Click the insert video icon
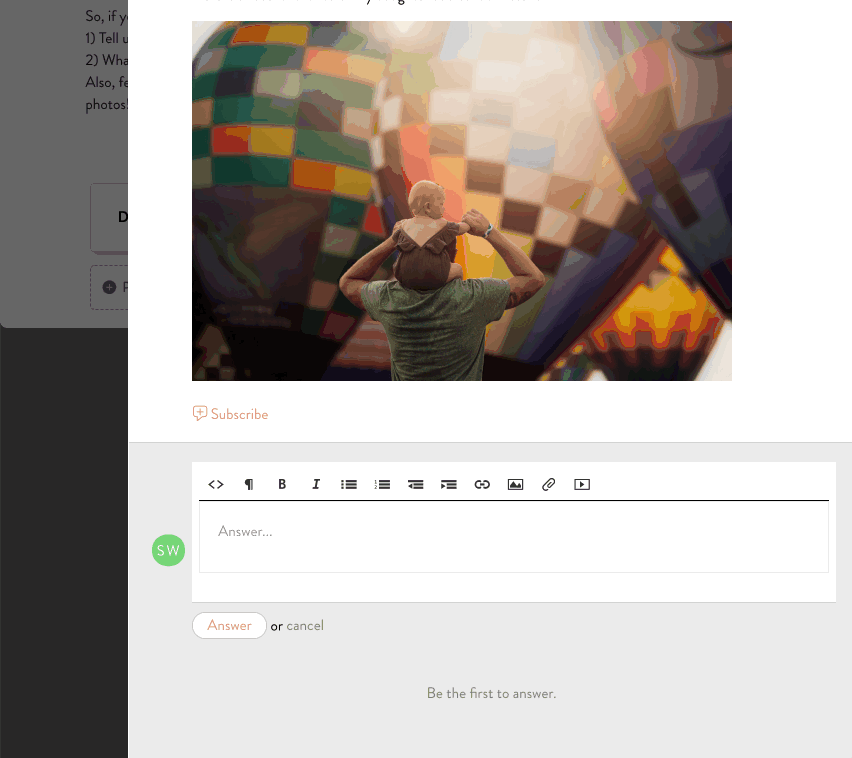Screen dimensions: 852x758 point(582,484)
